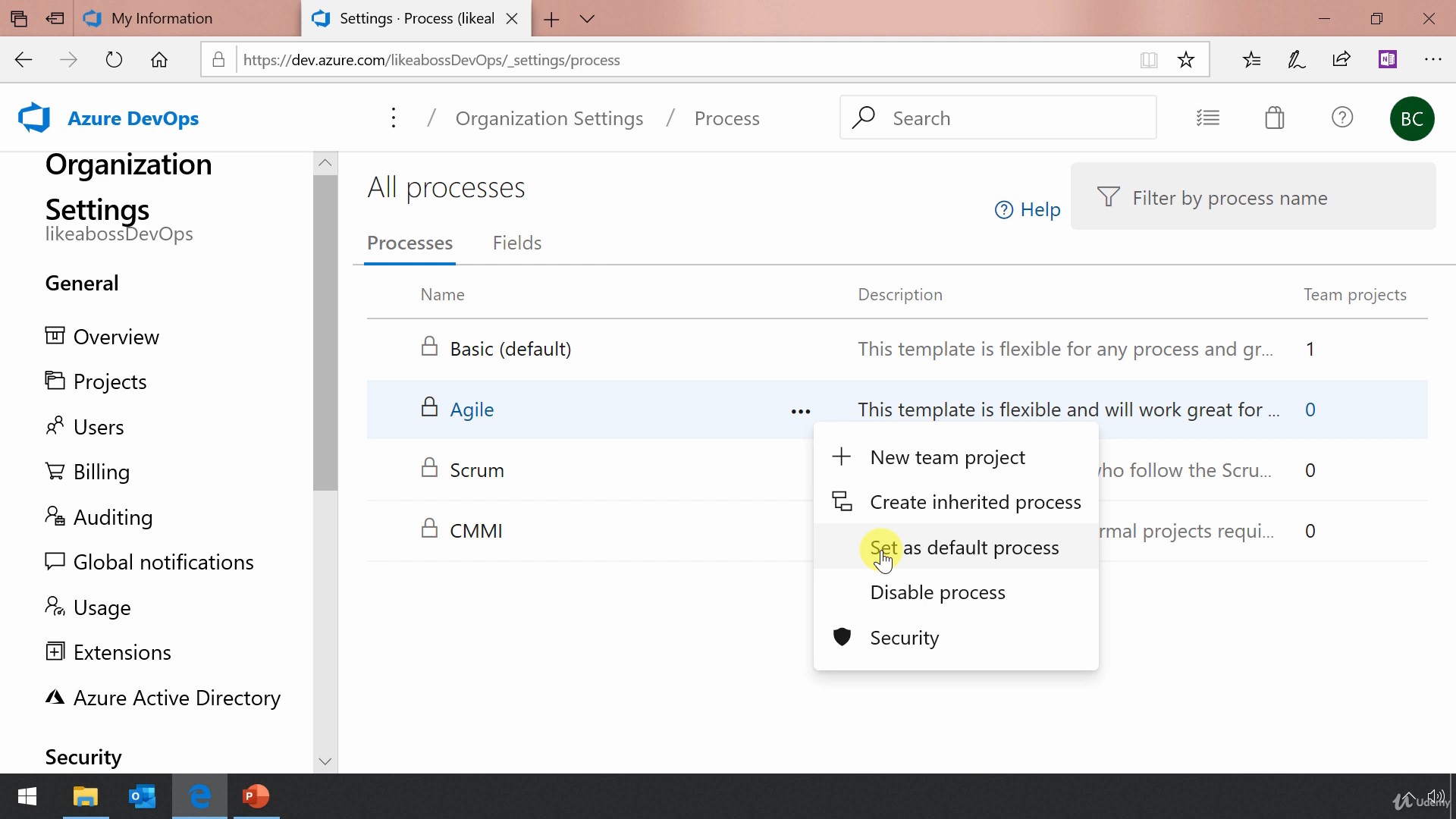The height and width of the screenshot is (819, 1456).
Task: Click the CMMI process name
Action: (x=476, y=531)
